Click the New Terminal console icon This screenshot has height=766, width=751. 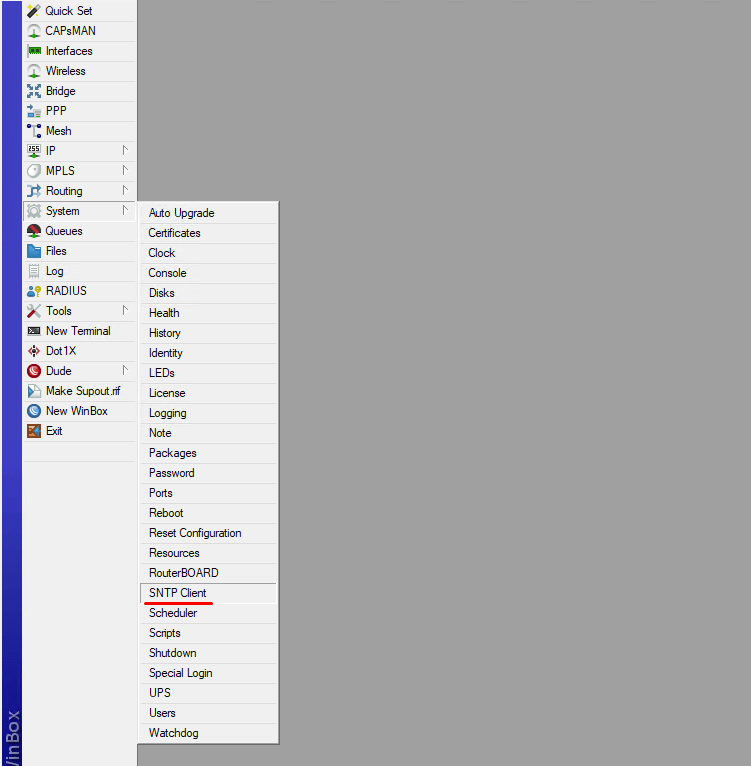34,331
